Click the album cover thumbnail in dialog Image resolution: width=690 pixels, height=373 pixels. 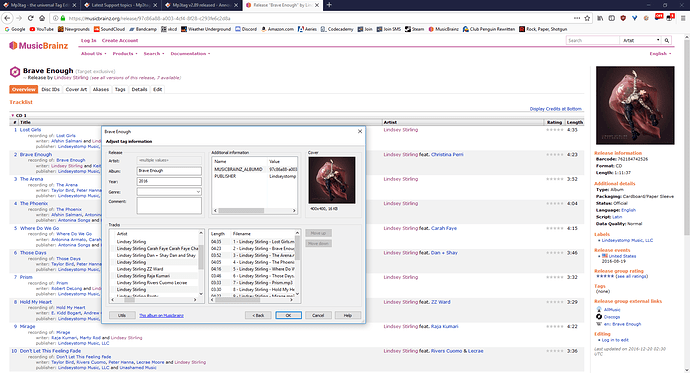tap(332, 180)
